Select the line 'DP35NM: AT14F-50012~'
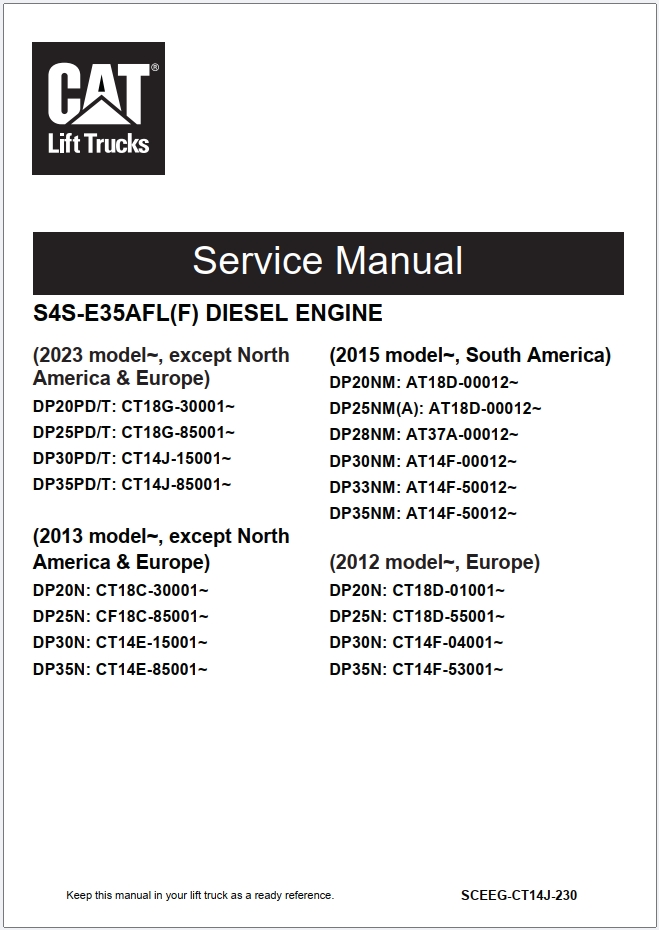Image resolution: width=659 pixels, height=930 pixels. pos(423,514)
